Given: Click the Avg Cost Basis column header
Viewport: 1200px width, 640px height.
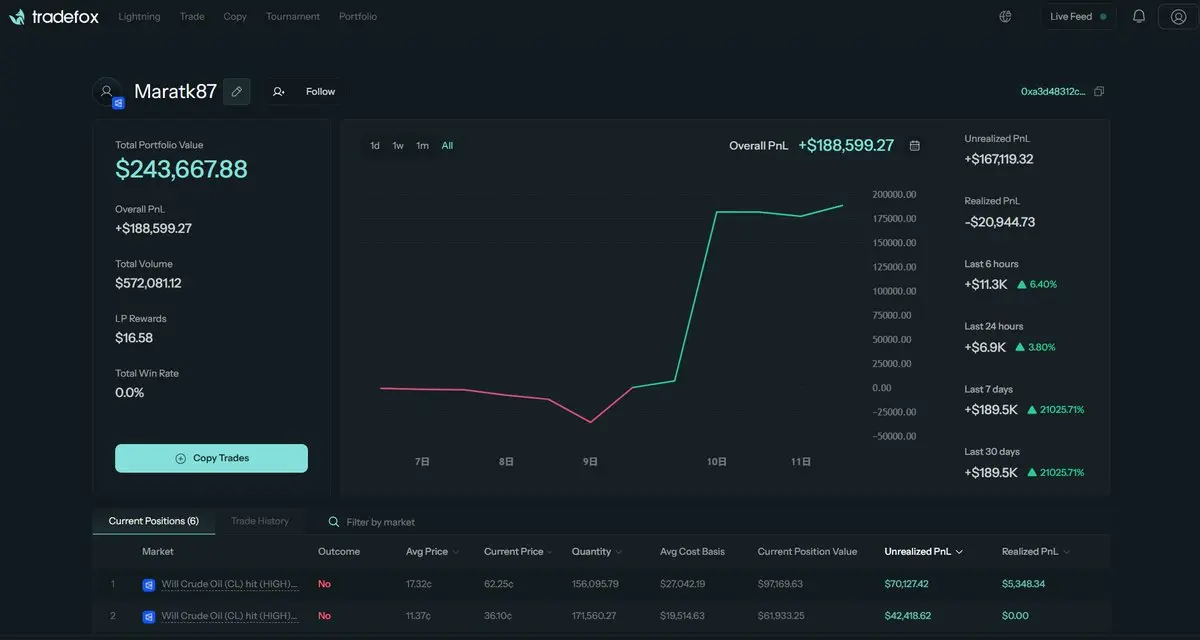Looking at the screenshot, I should coord(693,552).
